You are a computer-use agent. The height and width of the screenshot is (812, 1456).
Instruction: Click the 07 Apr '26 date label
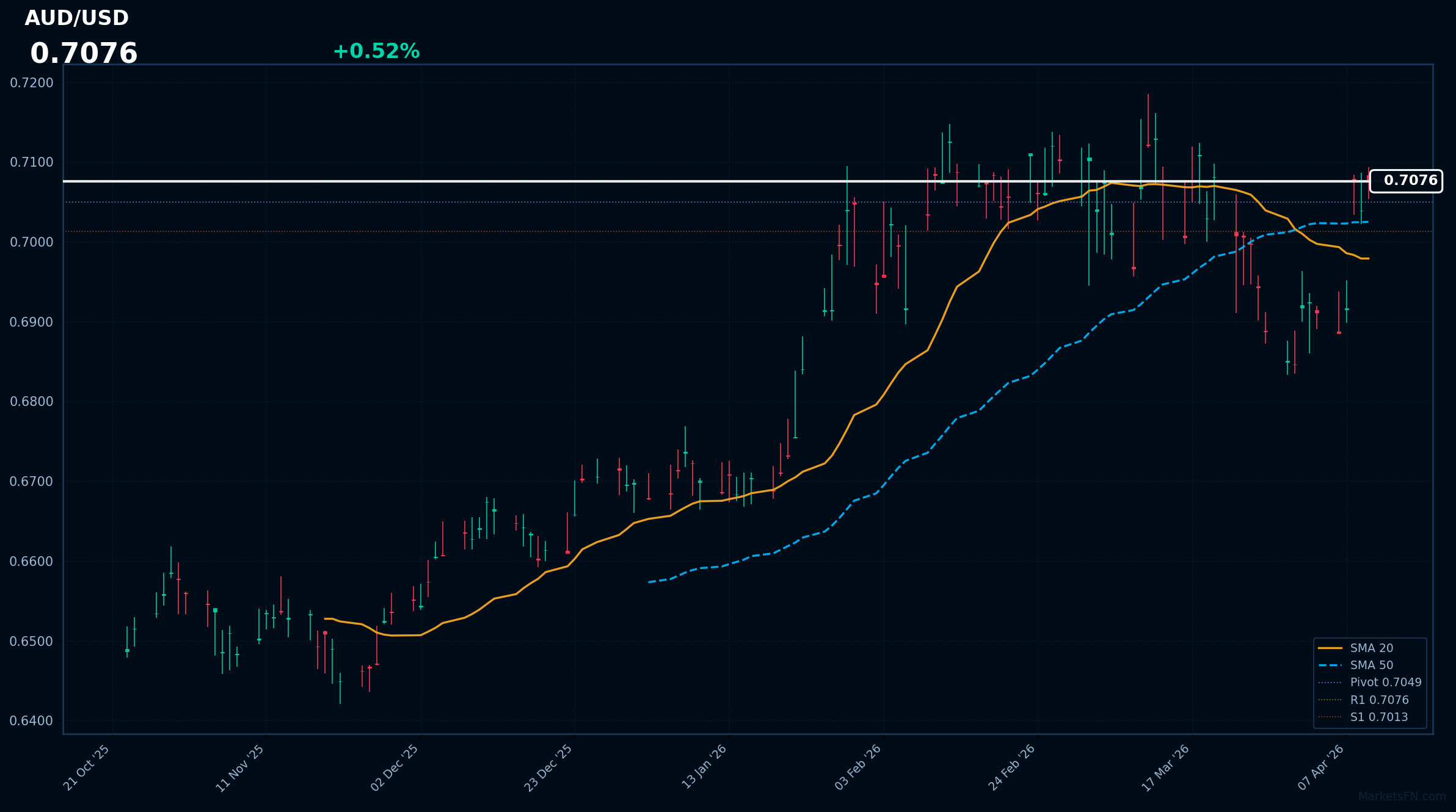(x=1321, y=767)
